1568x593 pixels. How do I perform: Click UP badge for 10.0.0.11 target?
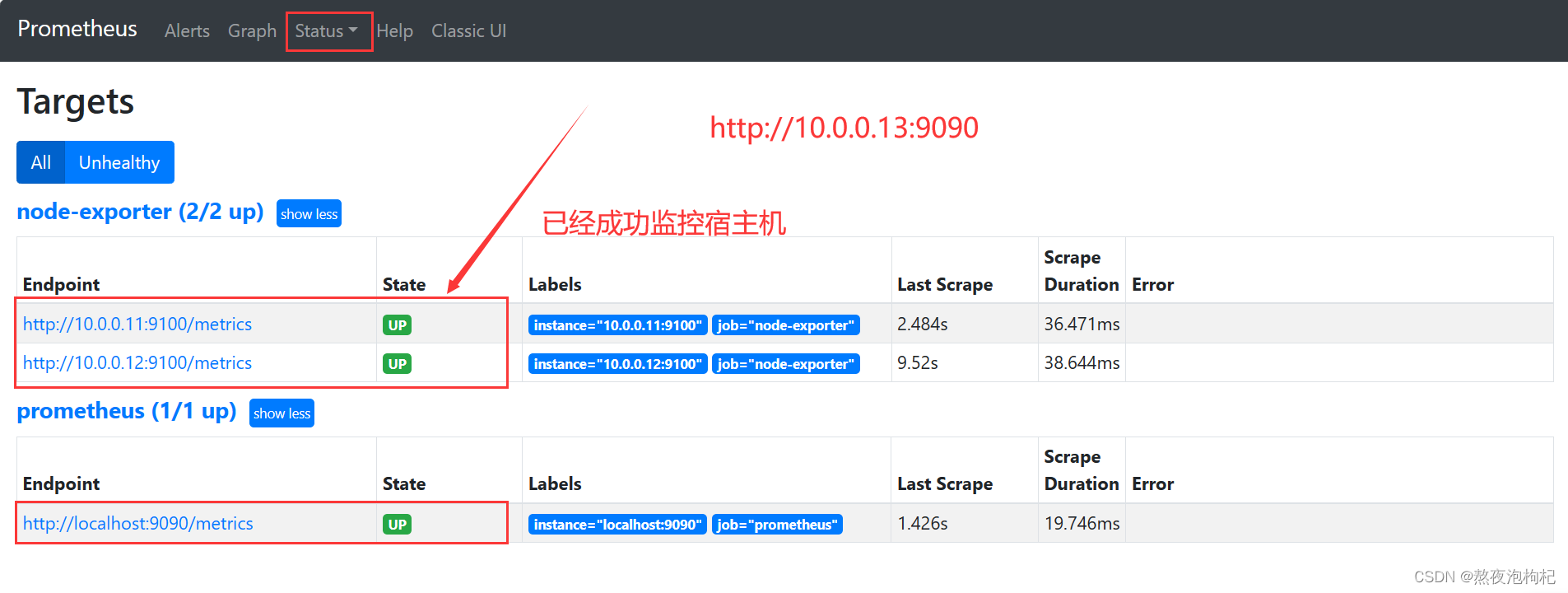coord(397,325)
